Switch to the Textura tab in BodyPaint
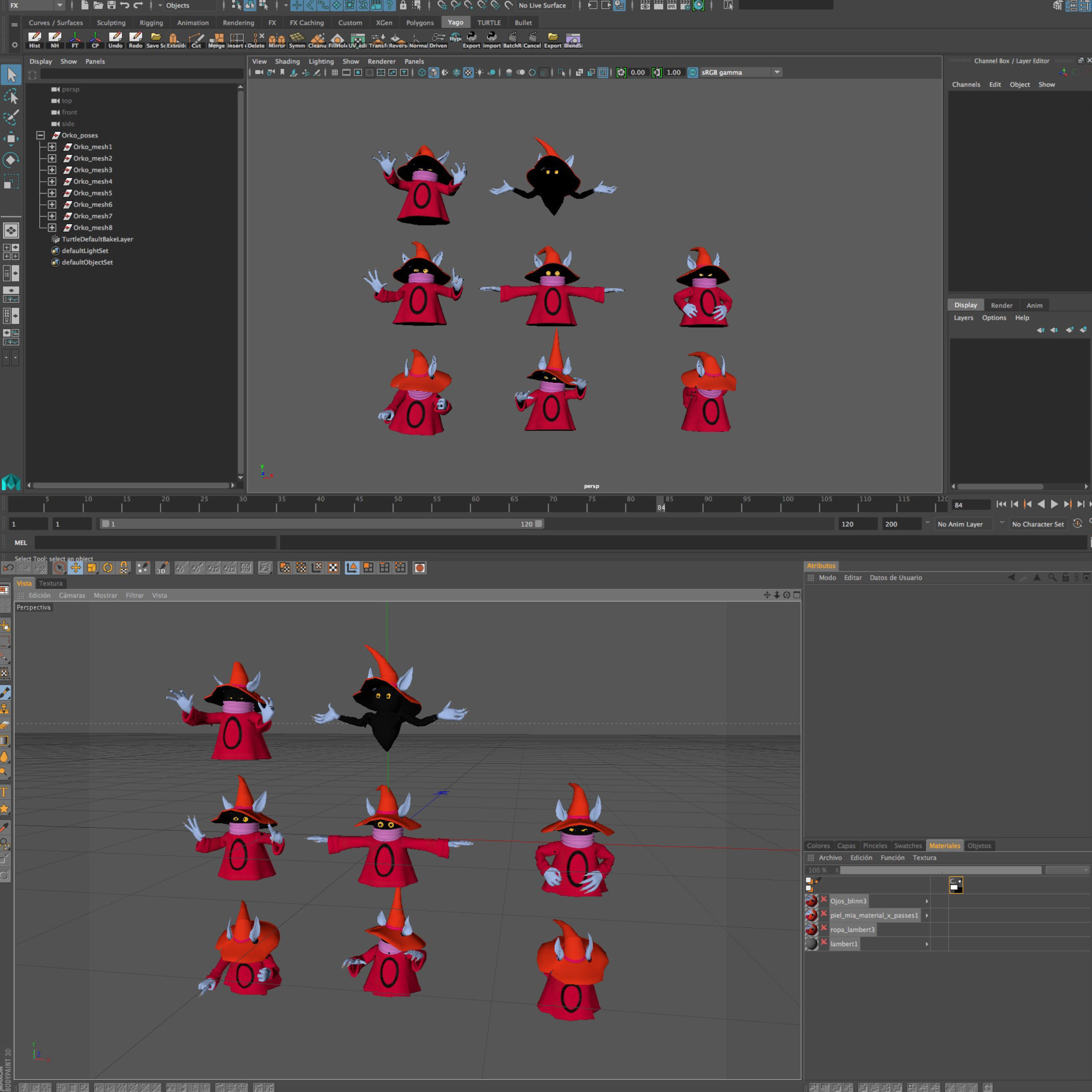This screenshot has width=1092, height=1092. (50, 583)
